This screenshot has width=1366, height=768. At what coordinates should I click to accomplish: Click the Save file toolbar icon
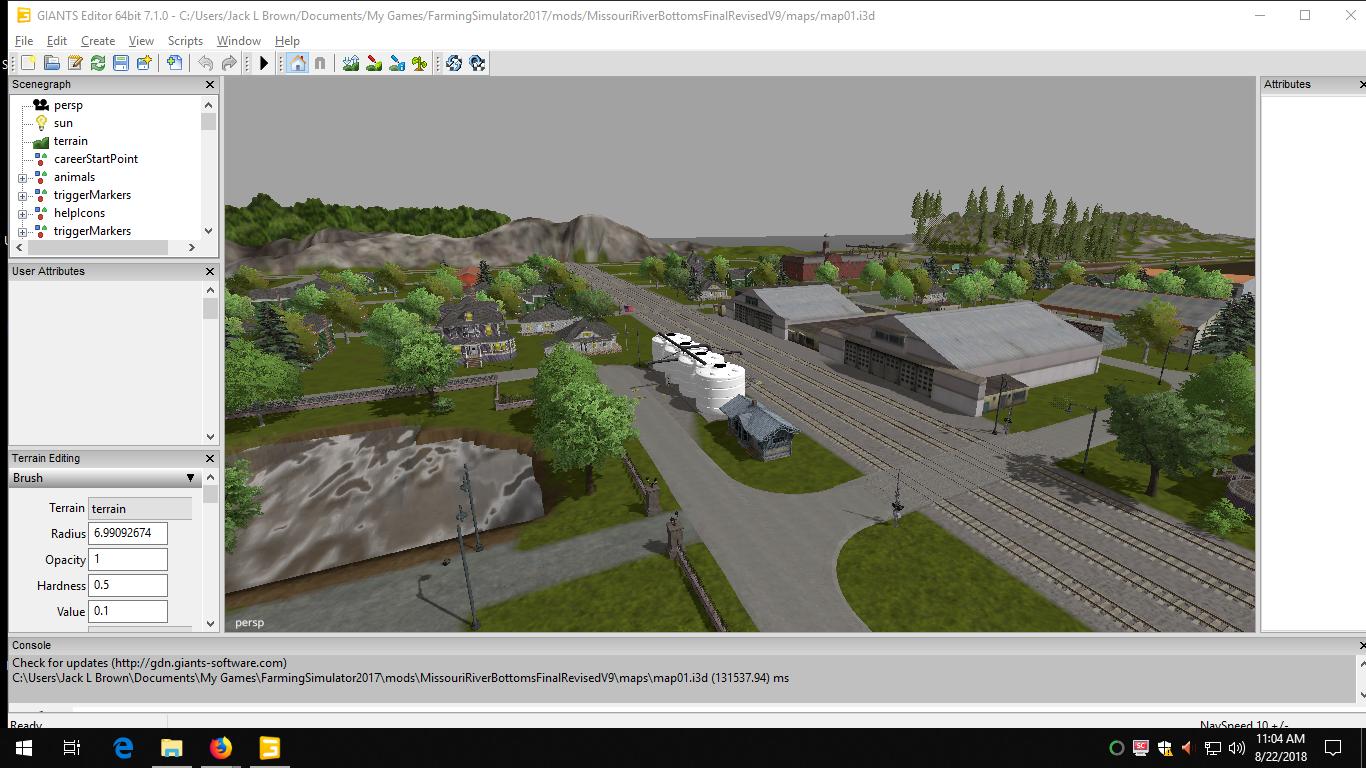point(121,63)
